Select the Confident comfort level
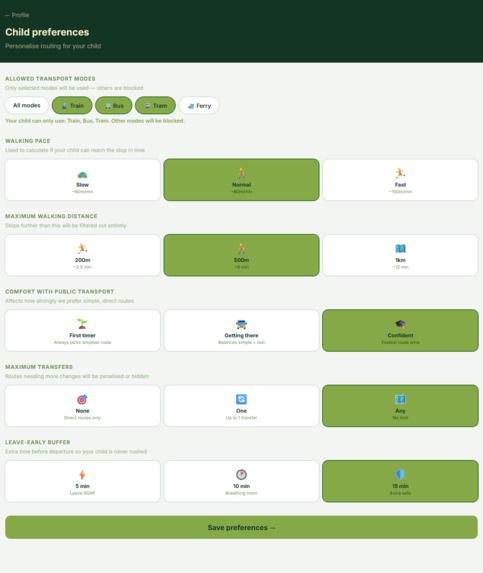483x573 pixels. pos(400,330)
